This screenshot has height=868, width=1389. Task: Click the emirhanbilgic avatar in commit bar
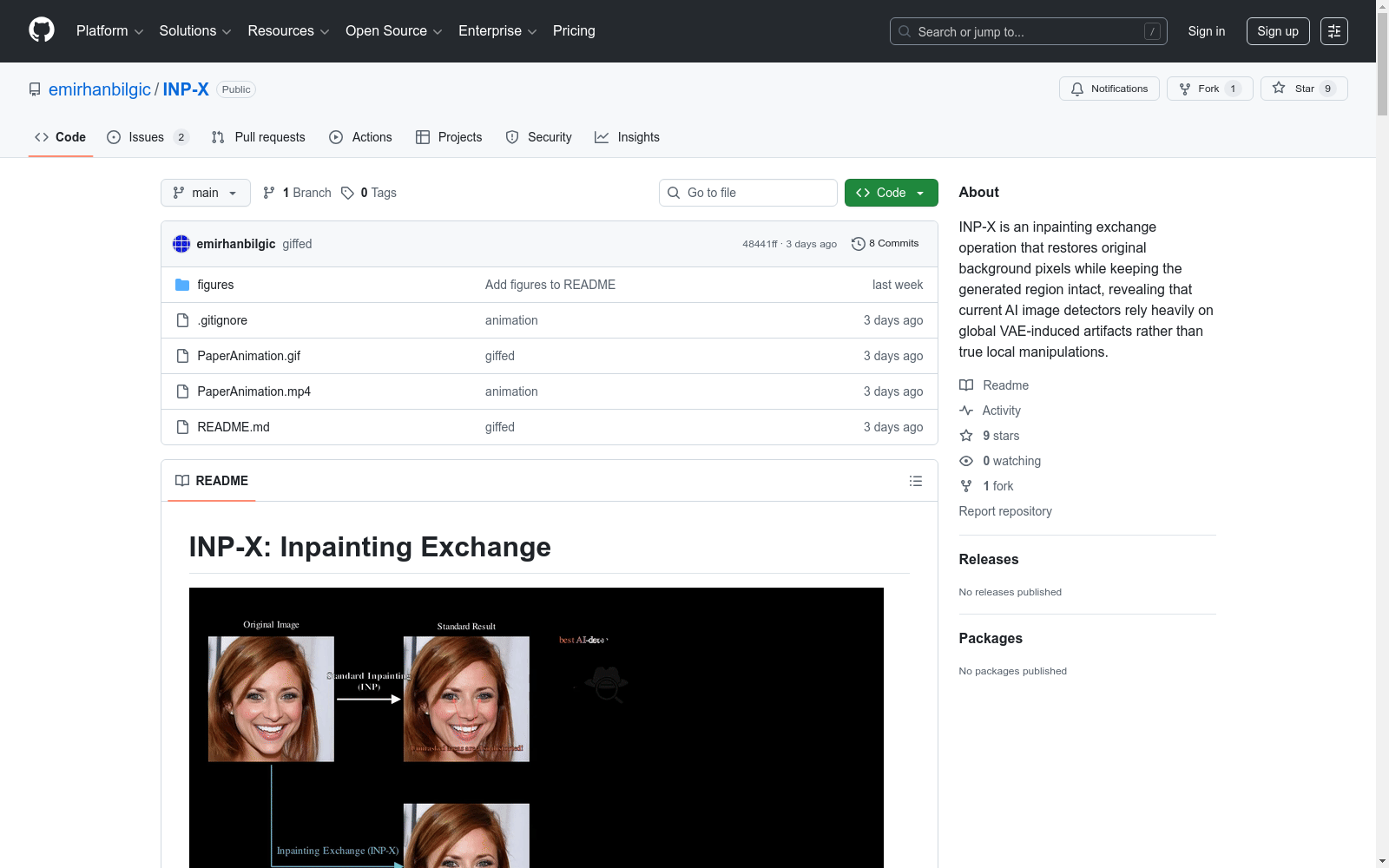pos(181,244)
